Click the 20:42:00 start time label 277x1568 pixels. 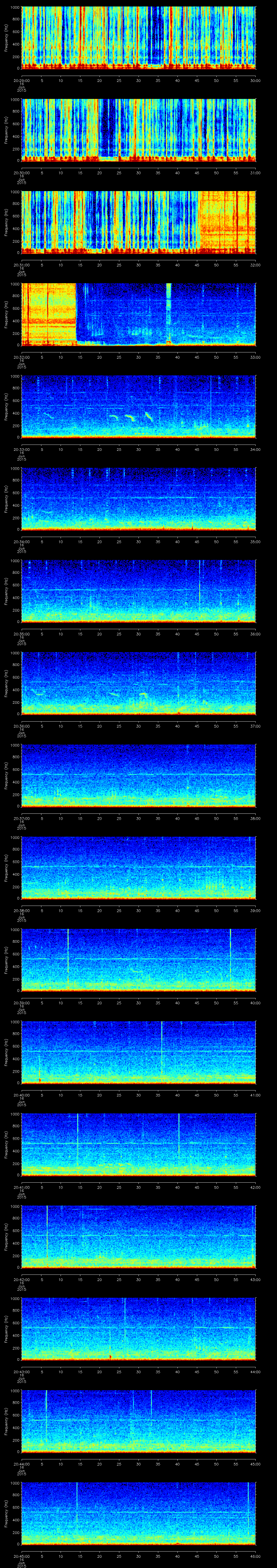[x=21, y=1279]
